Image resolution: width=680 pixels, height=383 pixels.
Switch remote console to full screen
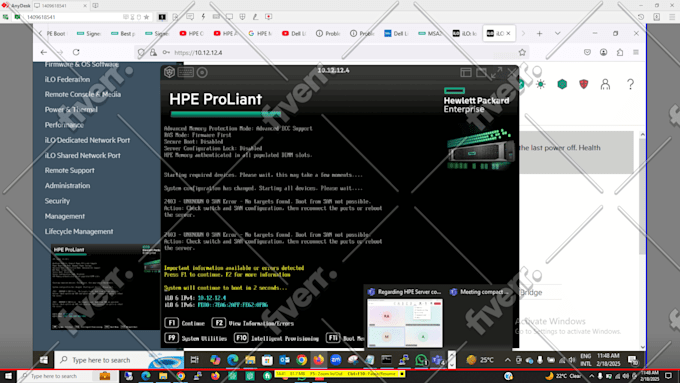497,72
